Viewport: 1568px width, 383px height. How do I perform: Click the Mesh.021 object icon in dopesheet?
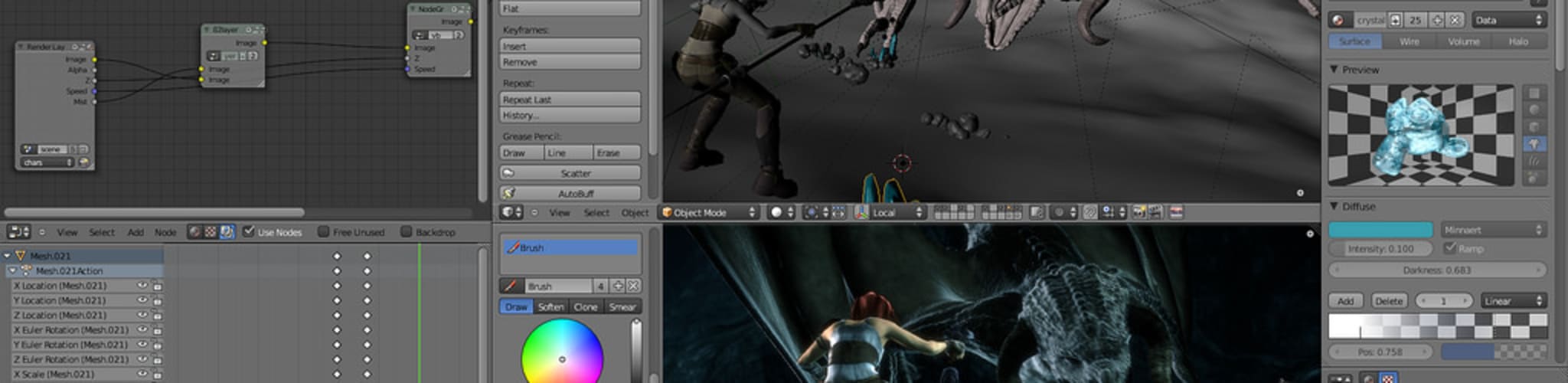point(21,256)
